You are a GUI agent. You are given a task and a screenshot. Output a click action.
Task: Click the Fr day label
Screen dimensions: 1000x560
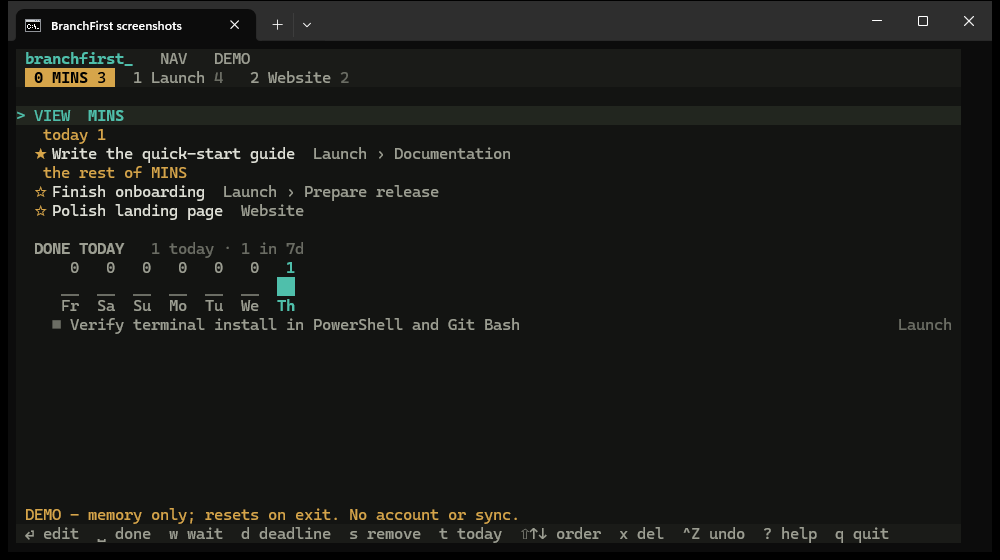70,306
